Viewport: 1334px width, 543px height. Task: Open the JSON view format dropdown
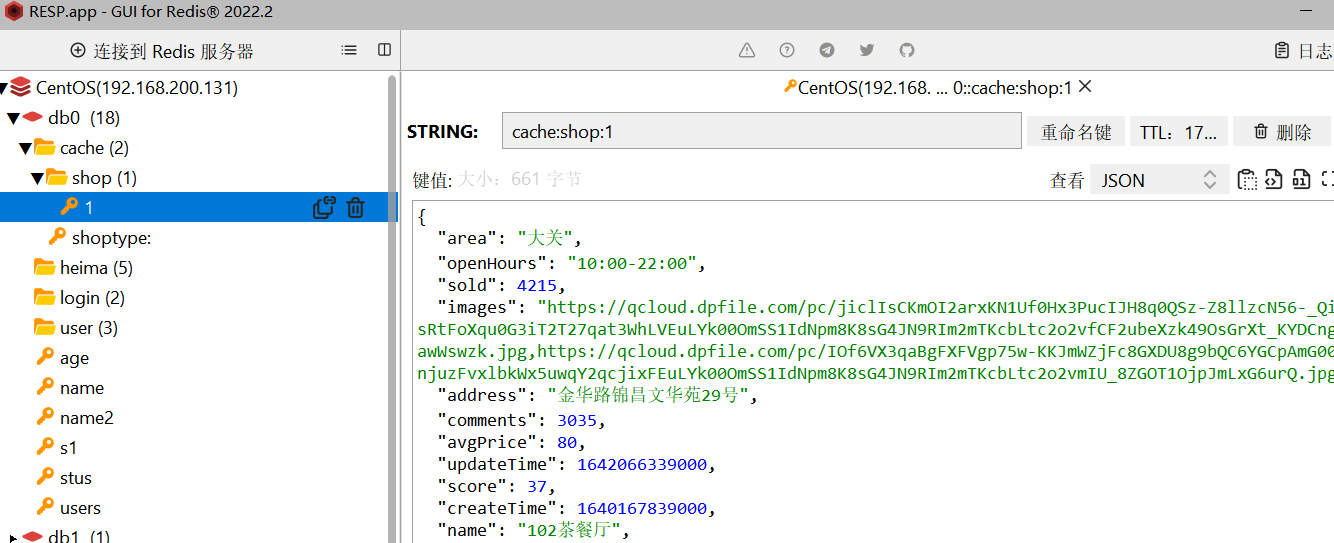coord(1159,180)
